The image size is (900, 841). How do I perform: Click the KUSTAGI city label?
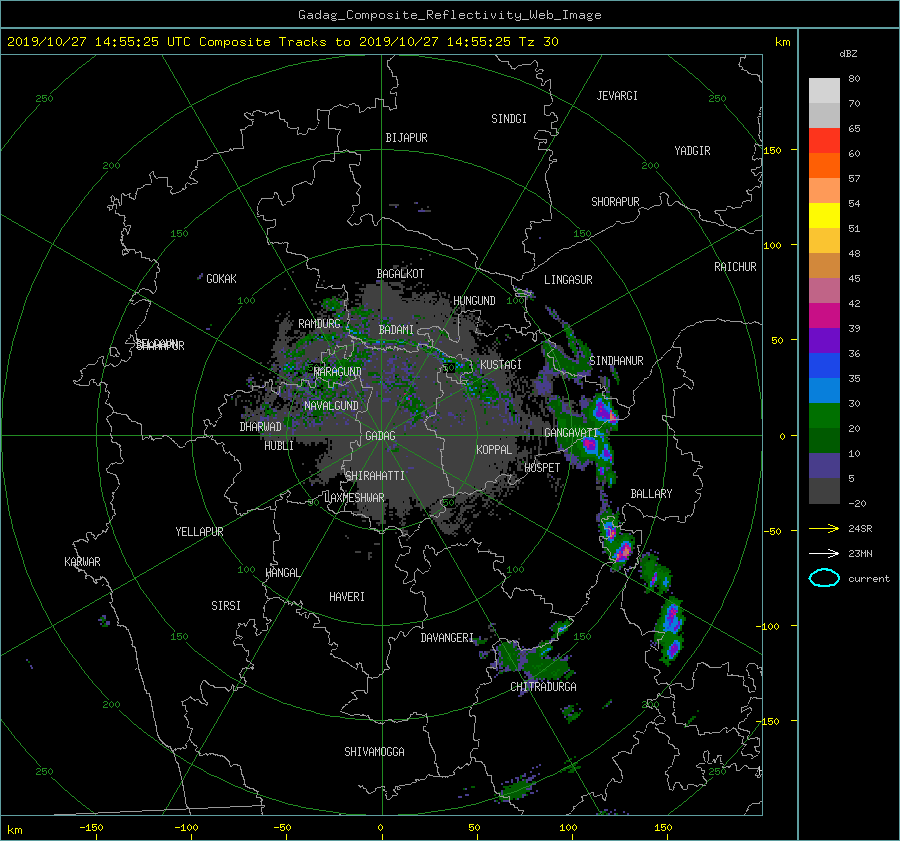(x=501, y=365)
